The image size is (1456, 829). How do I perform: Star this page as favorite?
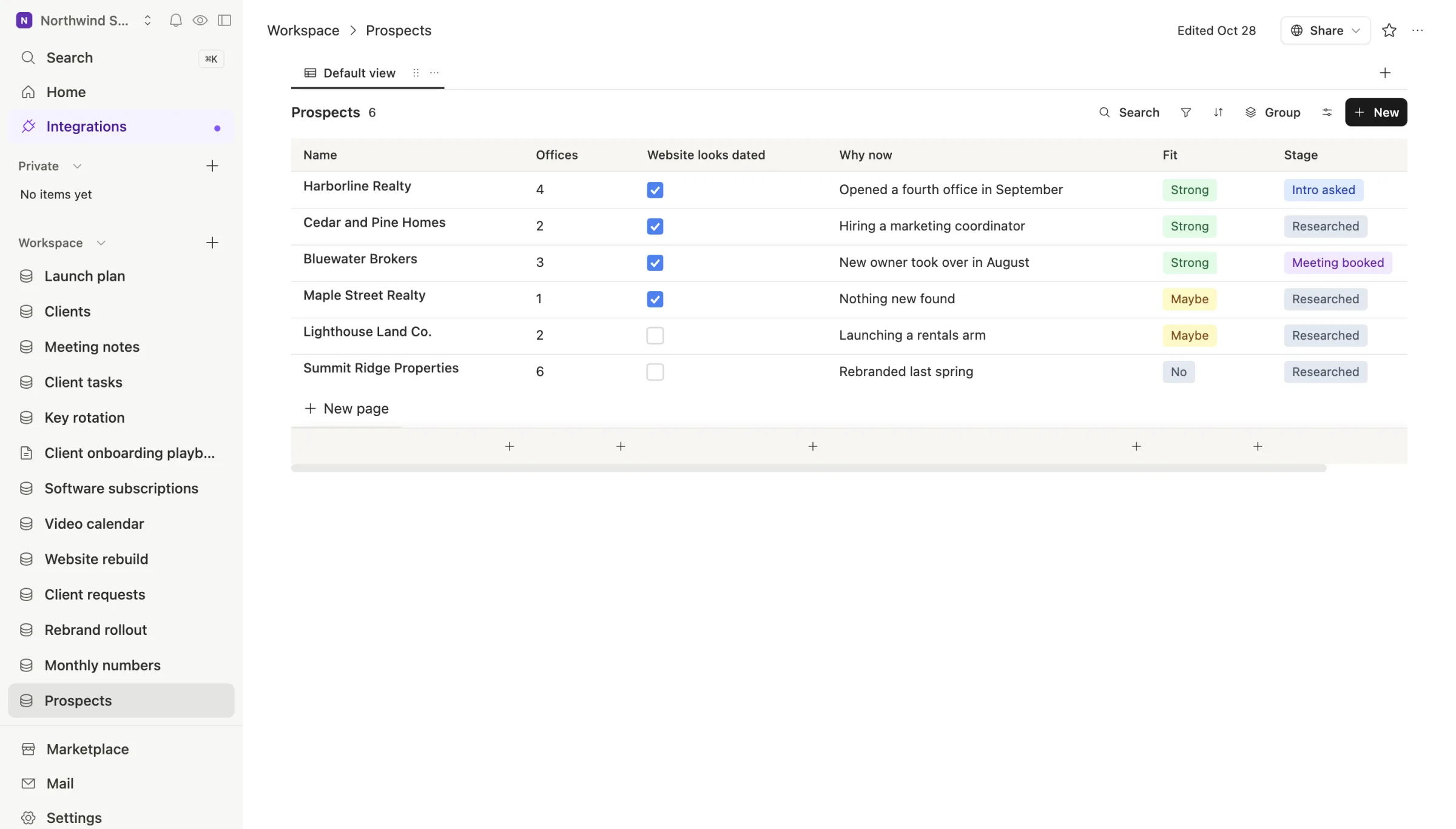point(1389,30)
